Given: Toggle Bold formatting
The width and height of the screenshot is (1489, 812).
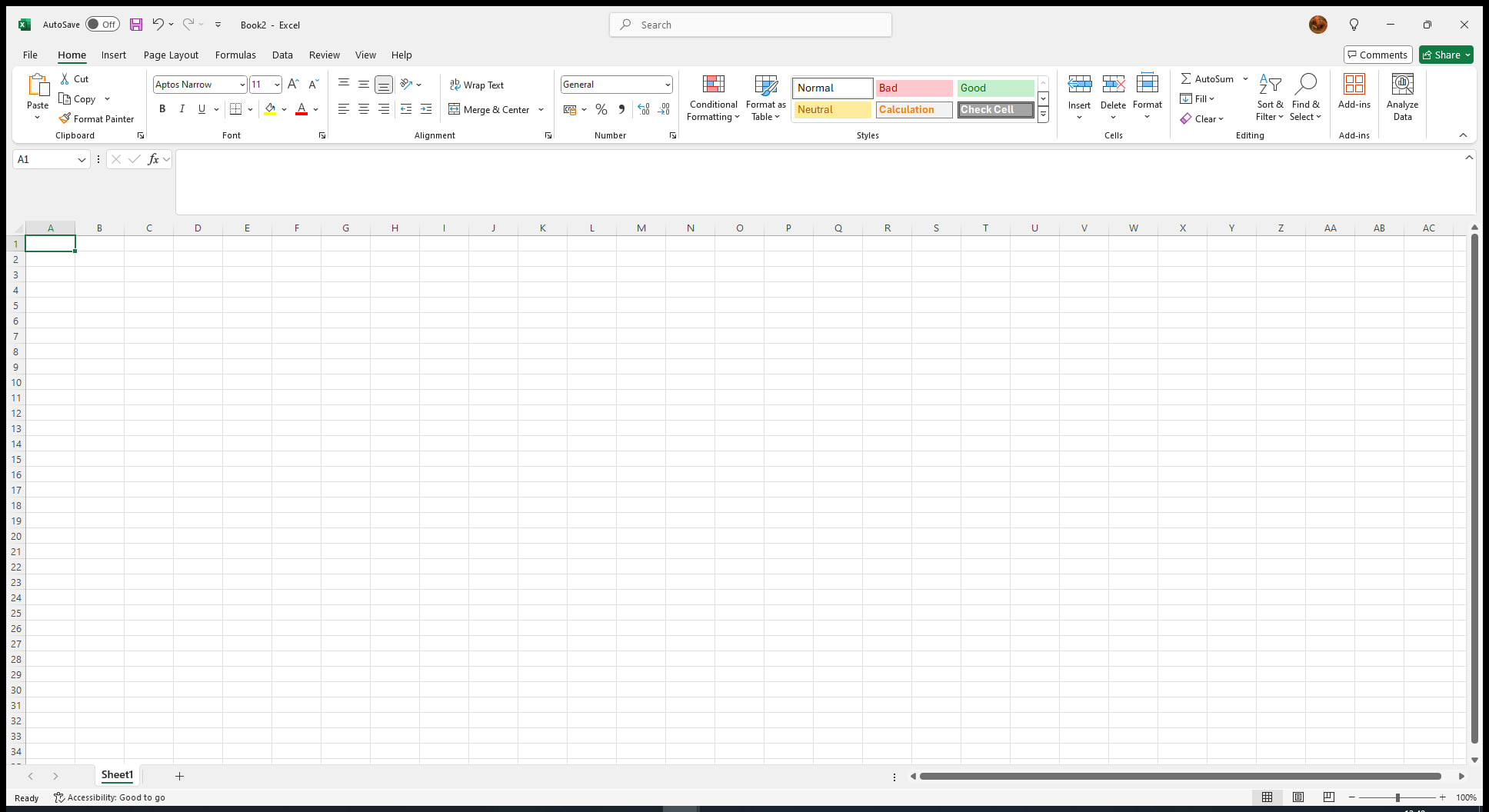Looking at the screenshot, I should coord(162,109).
